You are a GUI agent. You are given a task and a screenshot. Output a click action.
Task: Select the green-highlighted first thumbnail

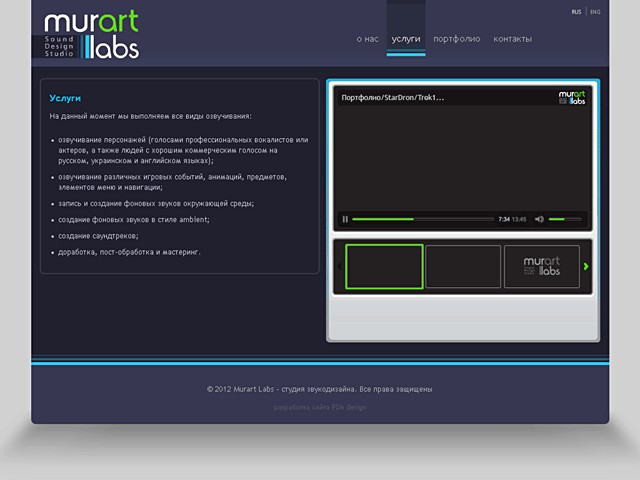(384, 267)
